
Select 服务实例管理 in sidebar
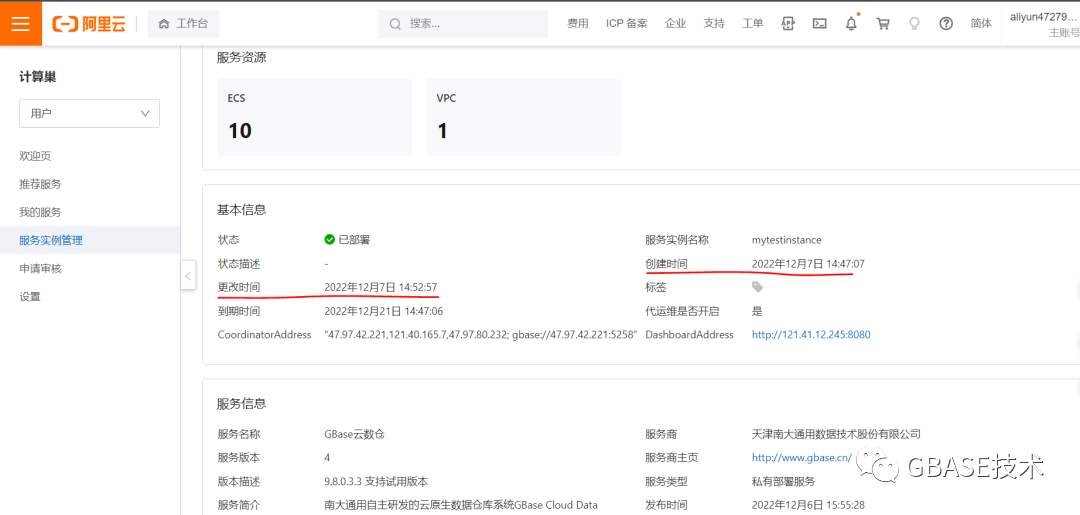51,240
